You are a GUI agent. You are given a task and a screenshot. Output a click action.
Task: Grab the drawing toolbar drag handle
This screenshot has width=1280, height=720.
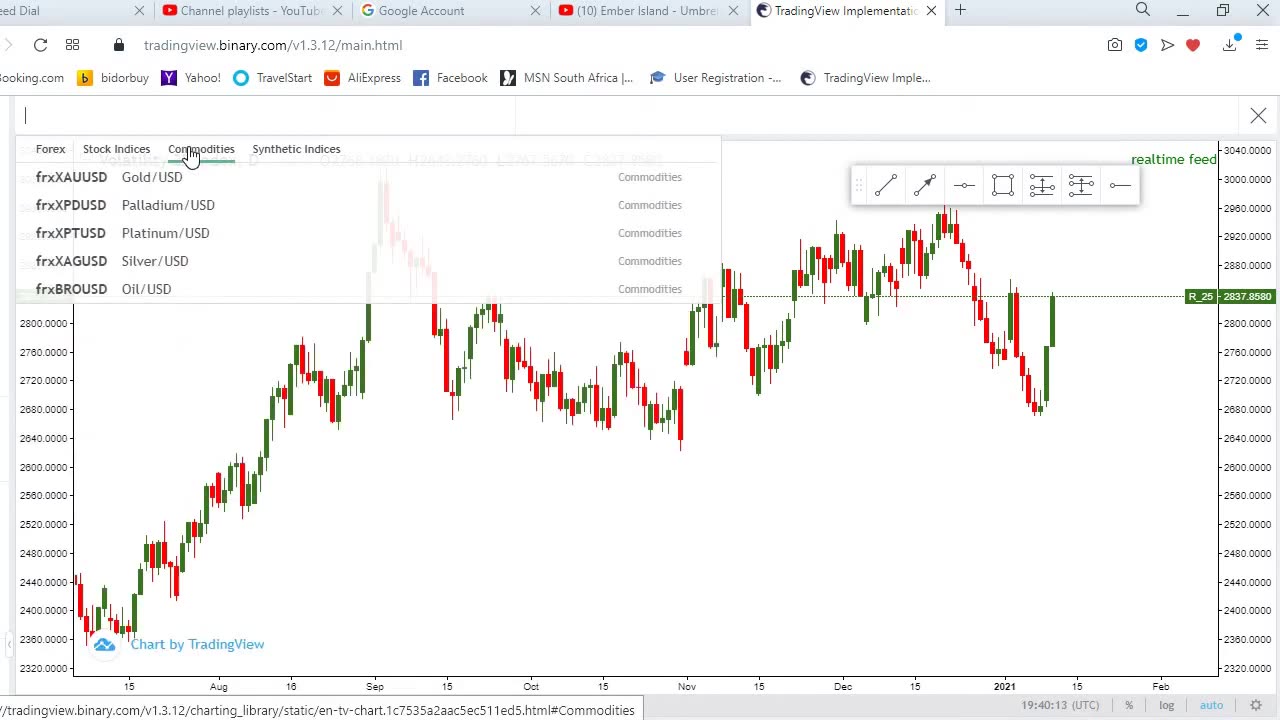pyautogui.click(x=858, y=185)
